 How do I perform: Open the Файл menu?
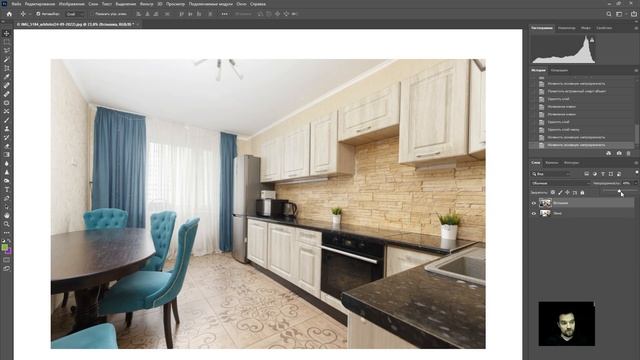coord(16,4)
